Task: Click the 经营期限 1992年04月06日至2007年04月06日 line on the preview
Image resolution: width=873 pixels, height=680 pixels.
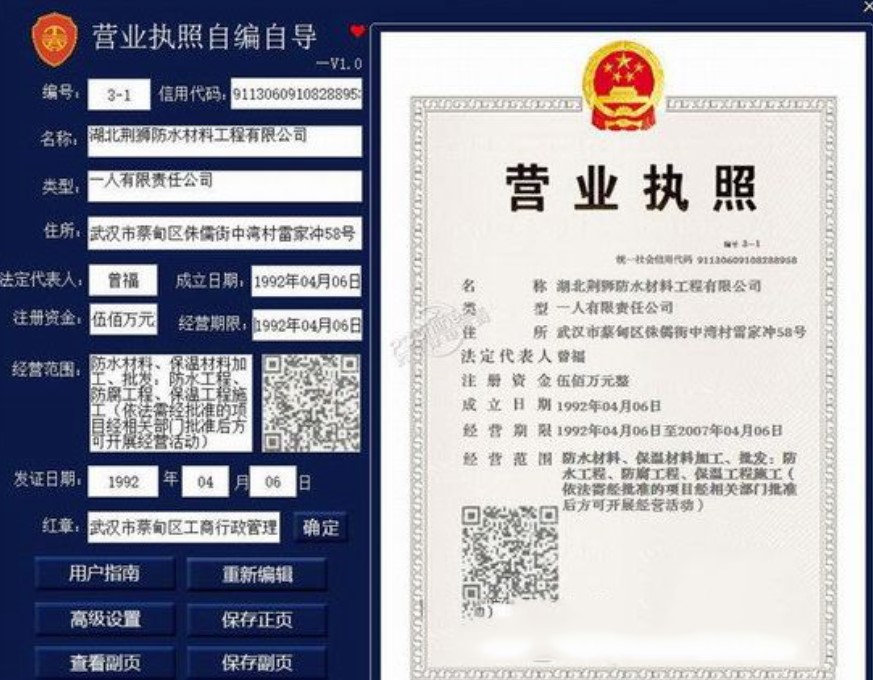Action: click(x=622, y=430)
